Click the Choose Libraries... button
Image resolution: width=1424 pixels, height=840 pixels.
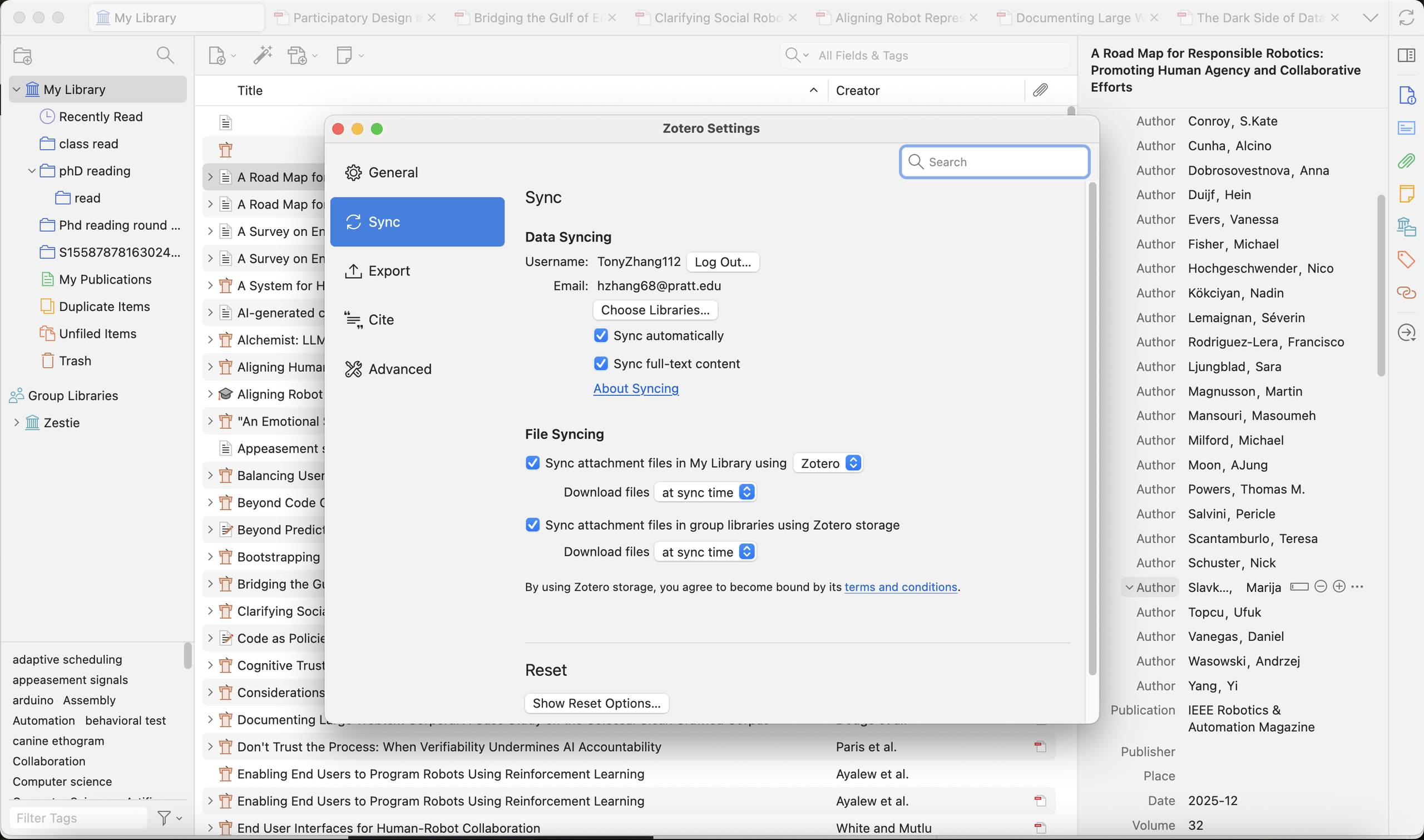[x=655, y=310]
